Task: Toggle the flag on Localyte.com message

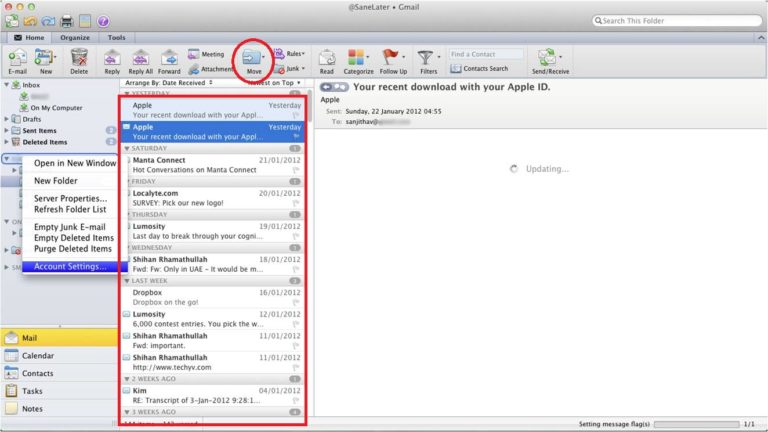Action: [x=296, y=203]
